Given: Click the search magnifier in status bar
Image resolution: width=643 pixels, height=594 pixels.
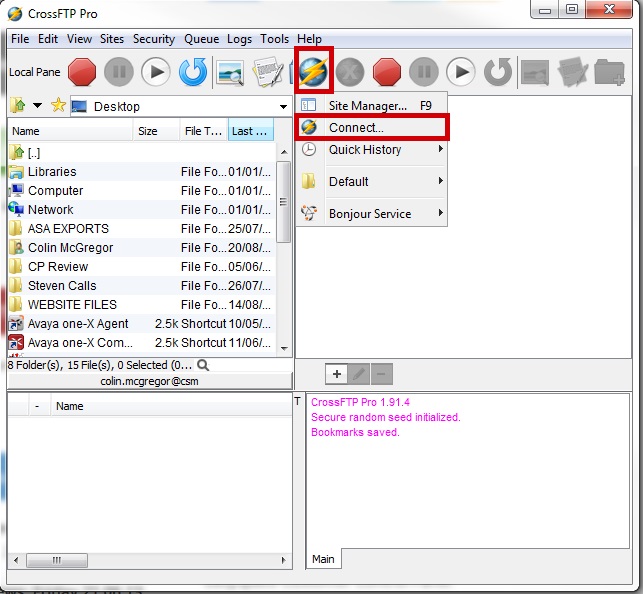Looking at the screenshot, I should pos(203,365).
